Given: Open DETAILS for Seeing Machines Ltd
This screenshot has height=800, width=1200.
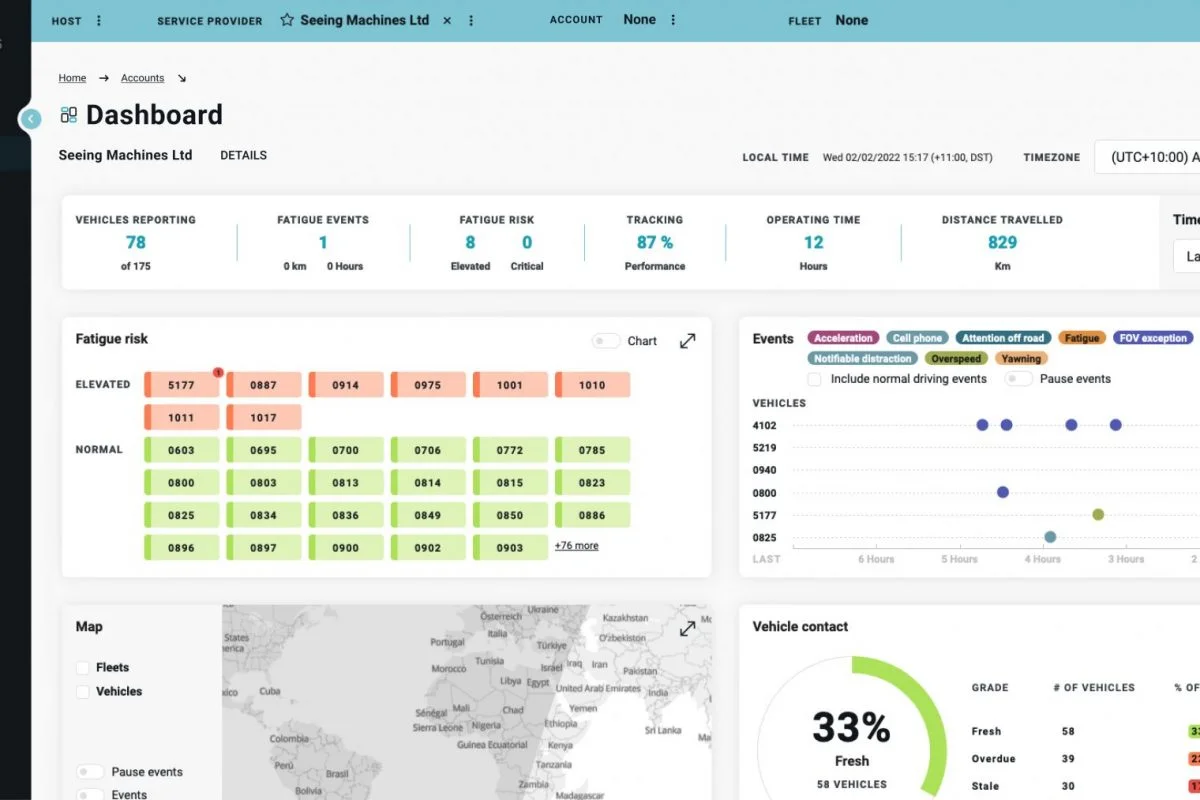Looking at the screenshot, I should coord(243,155).
